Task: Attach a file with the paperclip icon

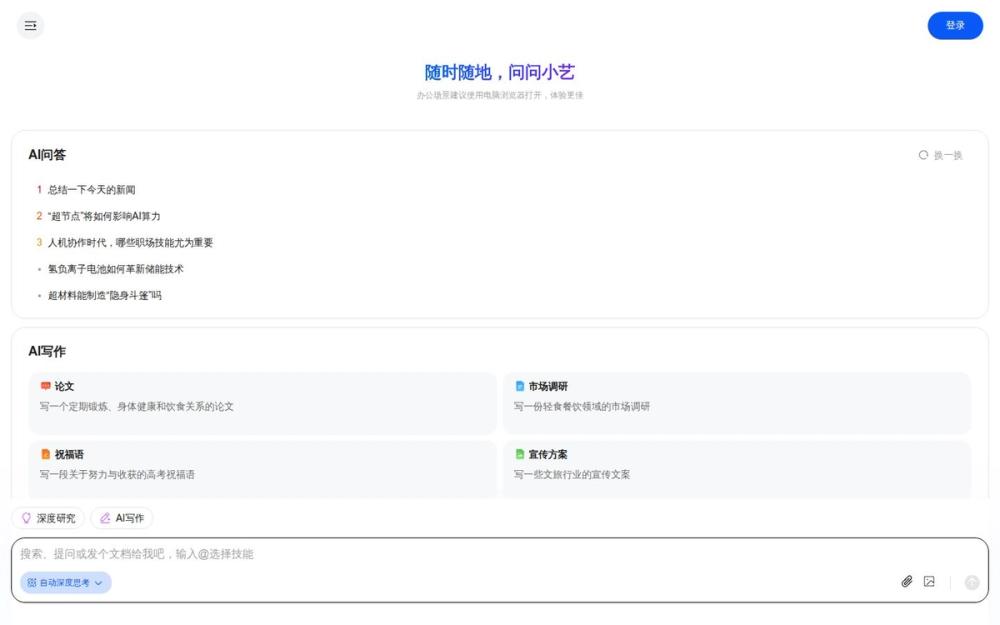Action: point(907,582)
